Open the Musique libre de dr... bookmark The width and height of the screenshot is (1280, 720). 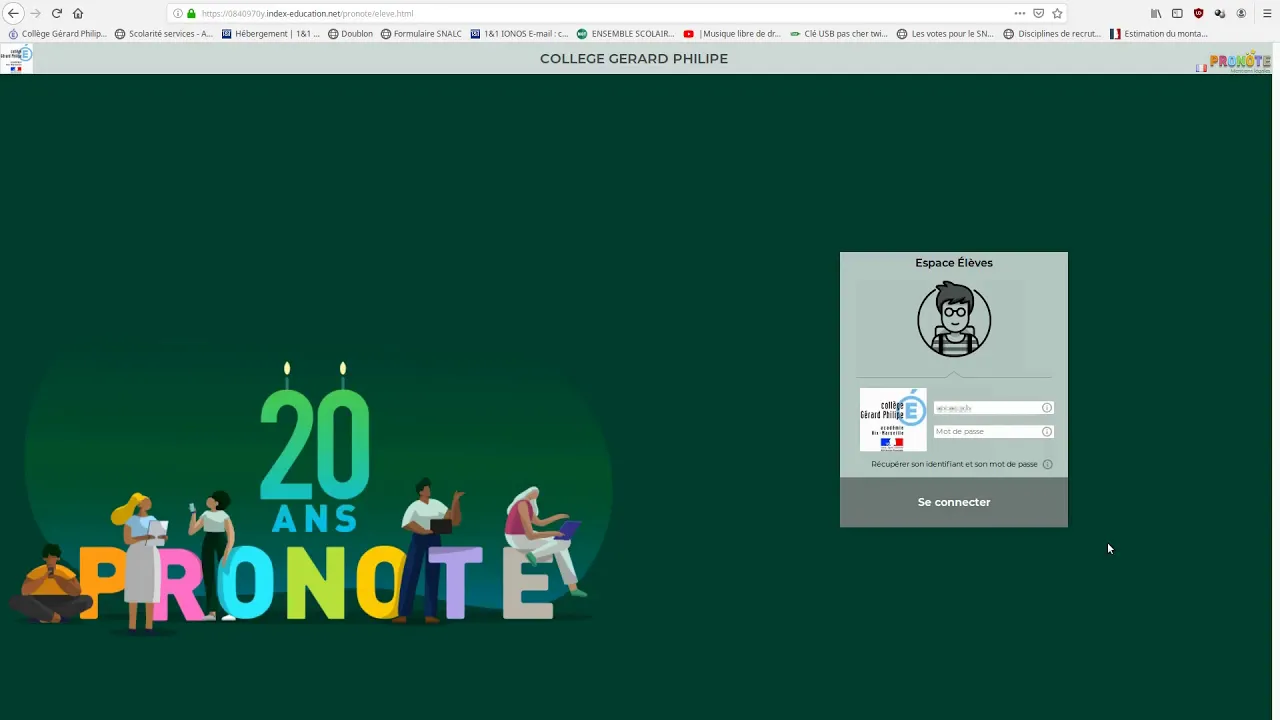pos(732,33)
